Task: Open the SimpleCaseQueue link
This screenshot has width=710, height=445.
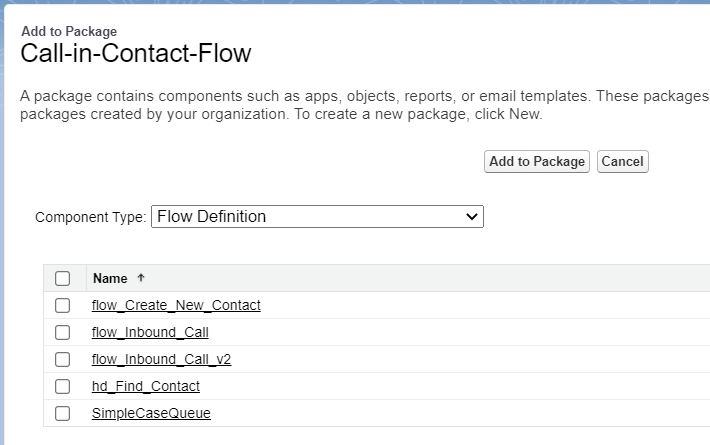Action: point(151,413)
